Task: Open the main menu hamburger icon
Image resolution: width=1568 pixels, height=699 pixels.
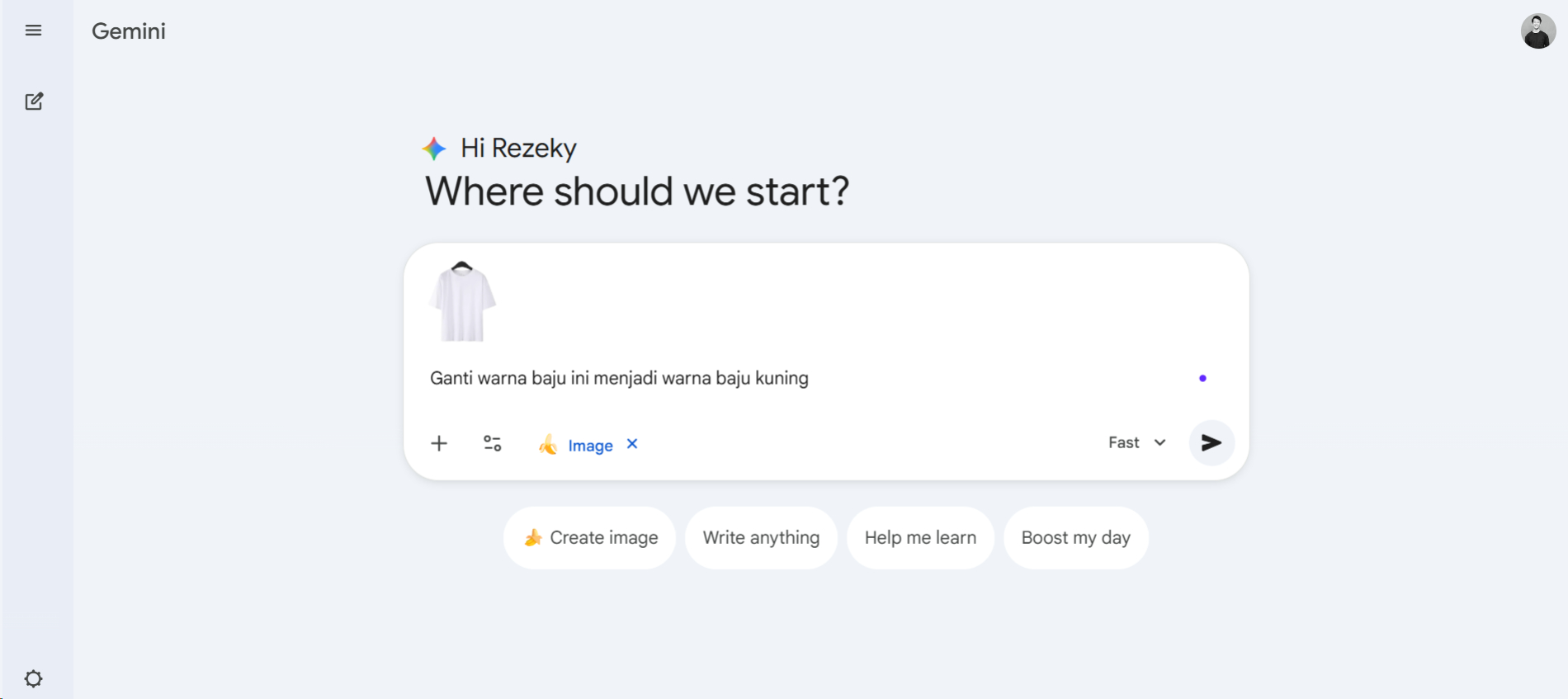Action: coord(33,31)
